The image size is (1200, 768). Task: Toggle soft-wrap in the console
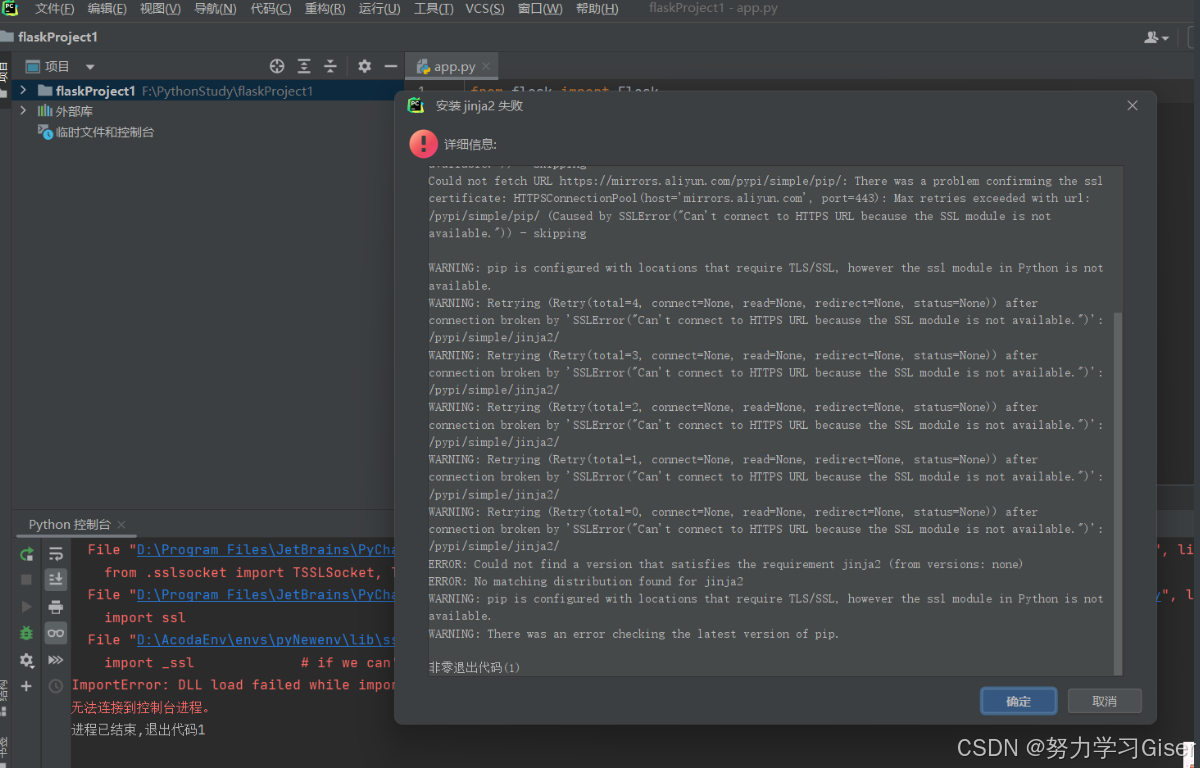click(56, 554)
